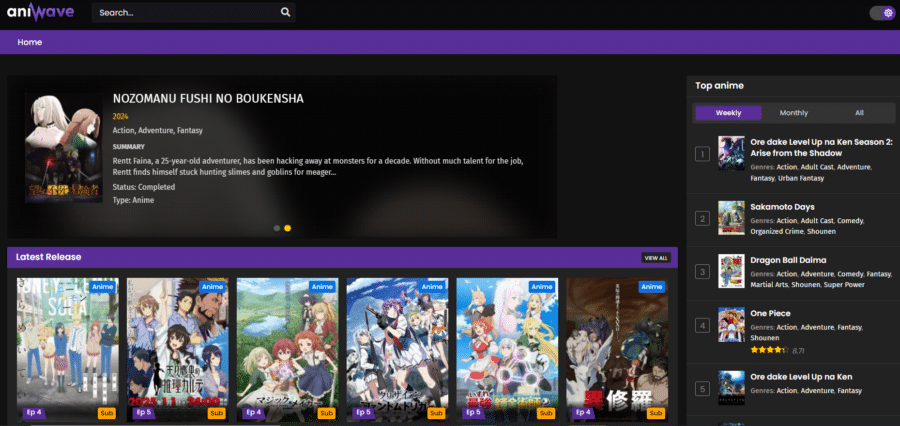900x426 pixels.
Task: Switch to the Monthly tab
Action: [794, 113]
